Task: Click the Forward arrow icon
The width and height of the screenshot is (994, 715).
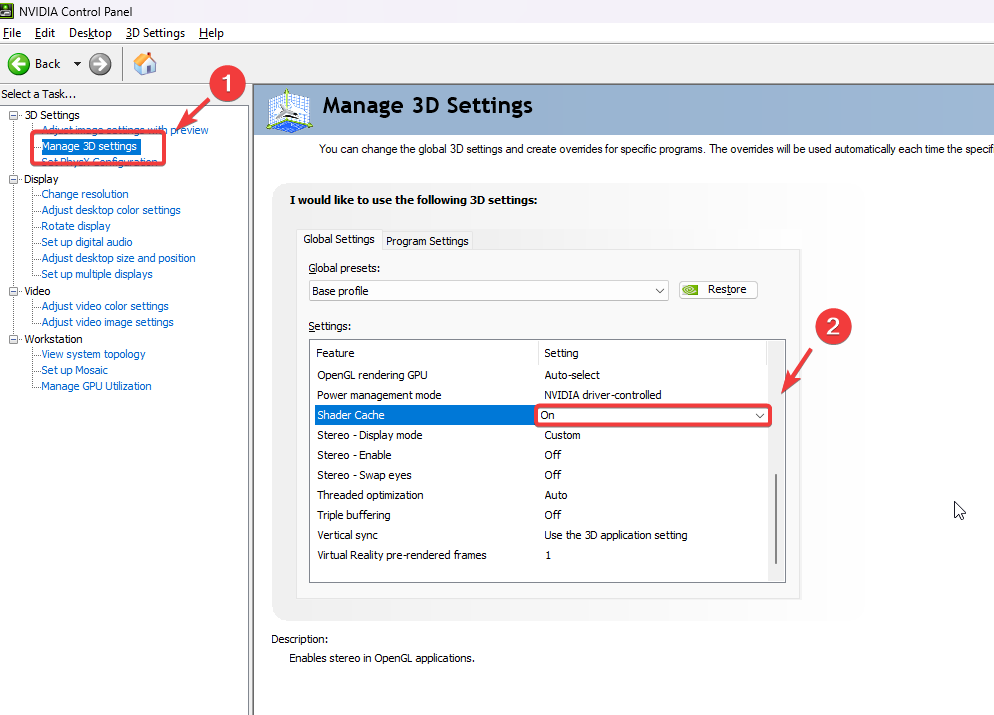Action: coord(100,64)
